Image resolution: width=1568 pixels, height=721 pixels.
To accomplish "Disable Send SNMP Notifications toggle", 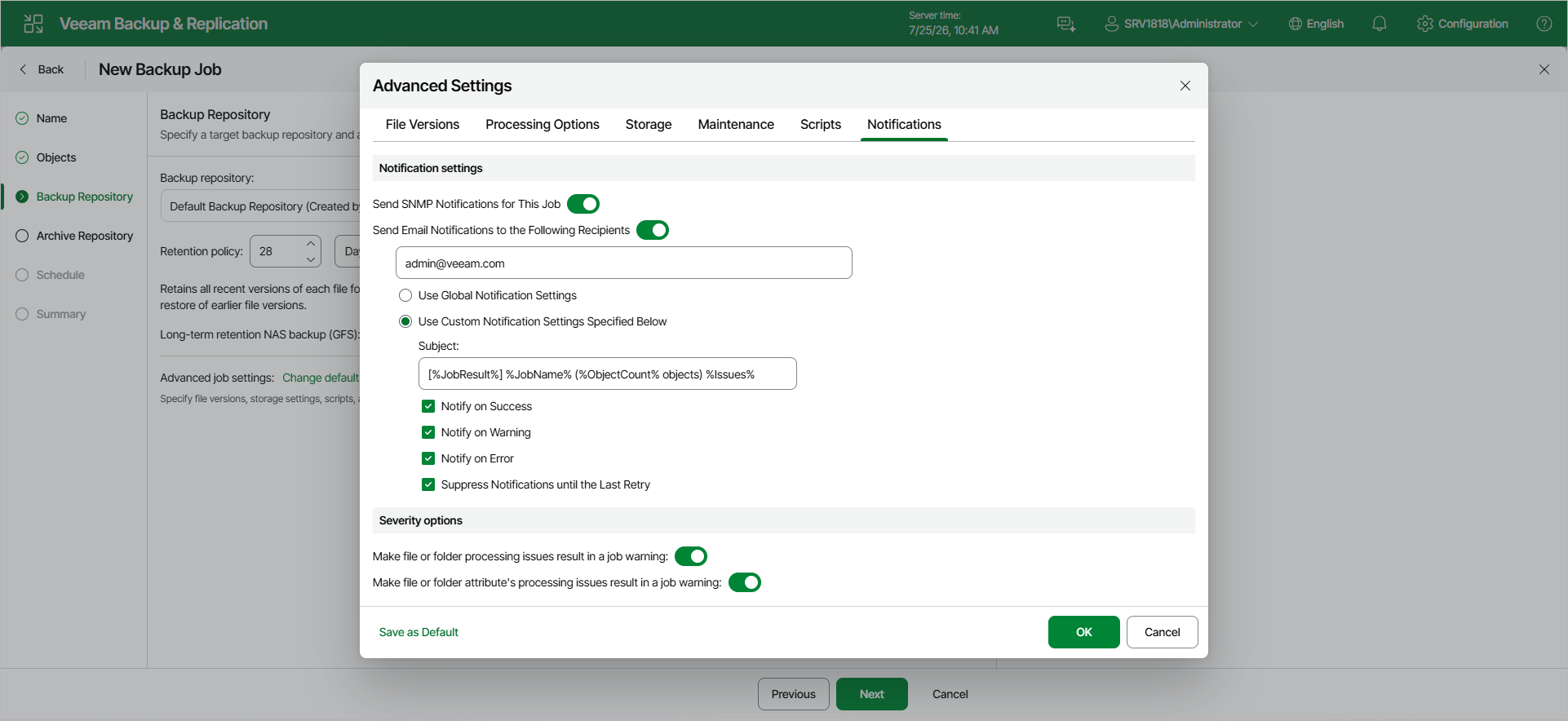I will click(583, 204).
